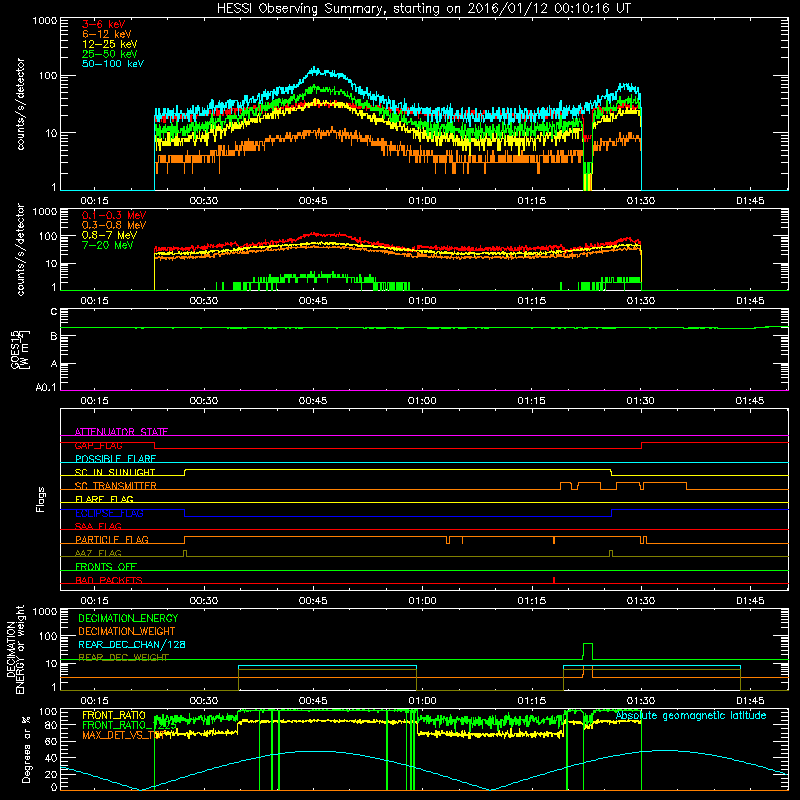Select the 0.1-0.3 MeV legend label
This screenshot has height=800, width=800.
(x=114, y=215)
